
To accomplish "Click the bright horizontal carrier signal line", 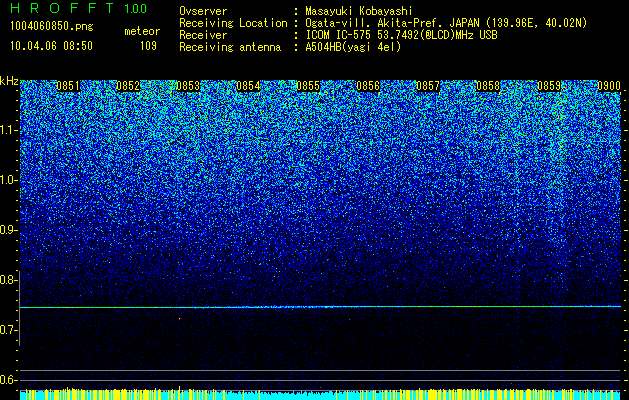I will pyautogui.click(x=321, y=307).
